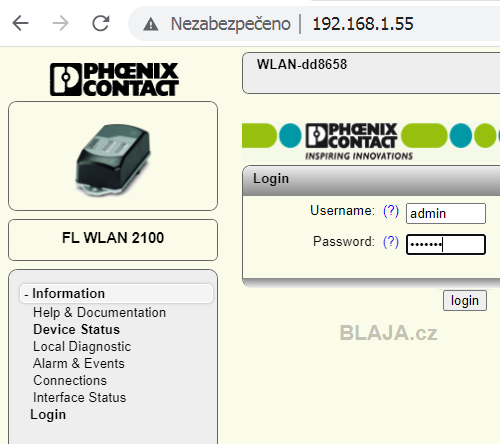
Task: Open Alarm & Events page
Action: (x=79, y=363)
